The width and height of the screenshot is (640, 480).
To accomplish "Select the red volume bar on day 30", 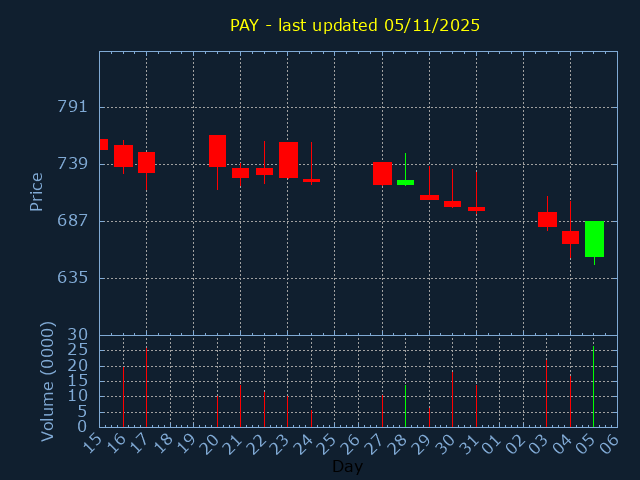I will (x=452, y=399).
